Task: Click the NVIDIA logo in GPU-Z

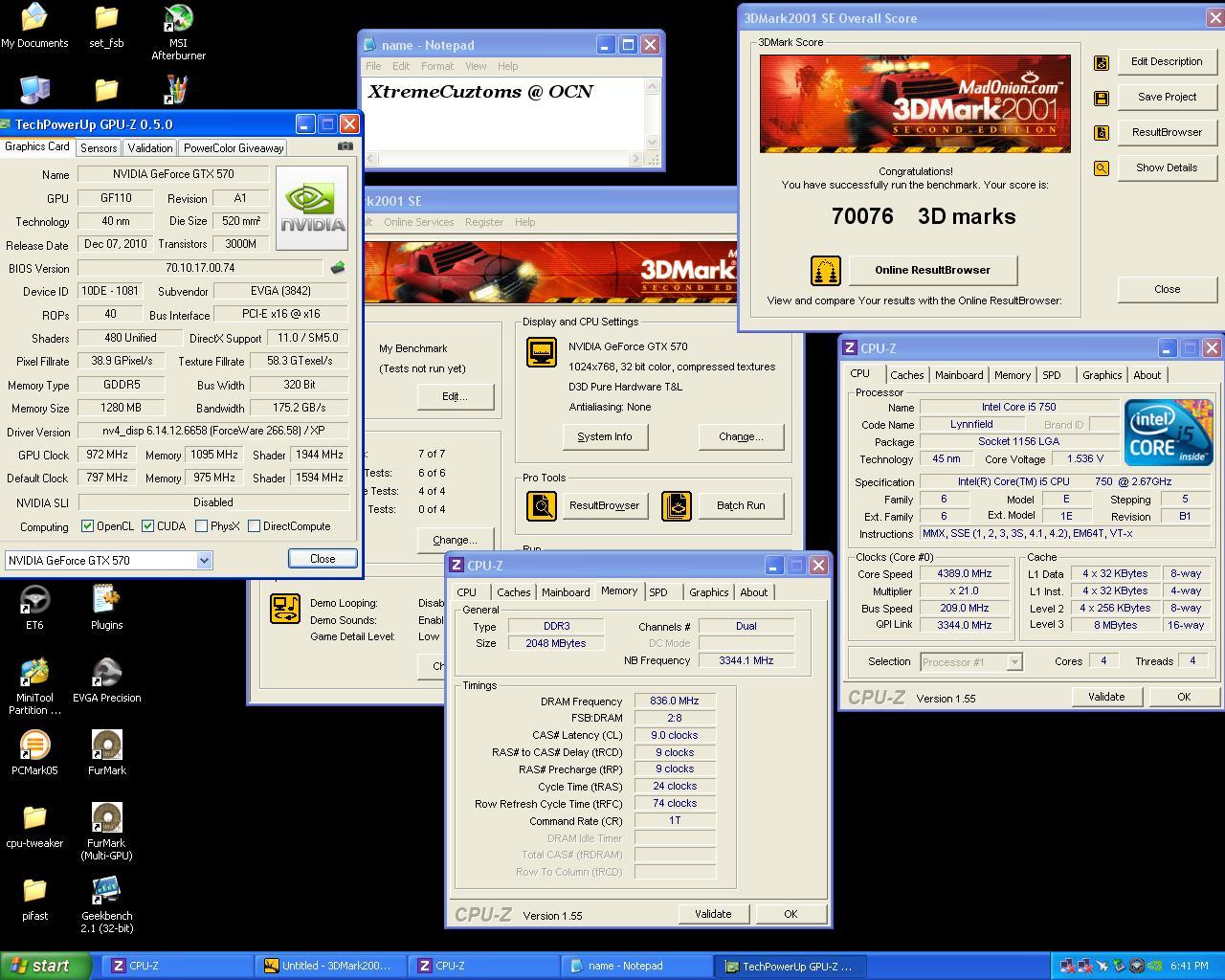Action: [312, 209]
